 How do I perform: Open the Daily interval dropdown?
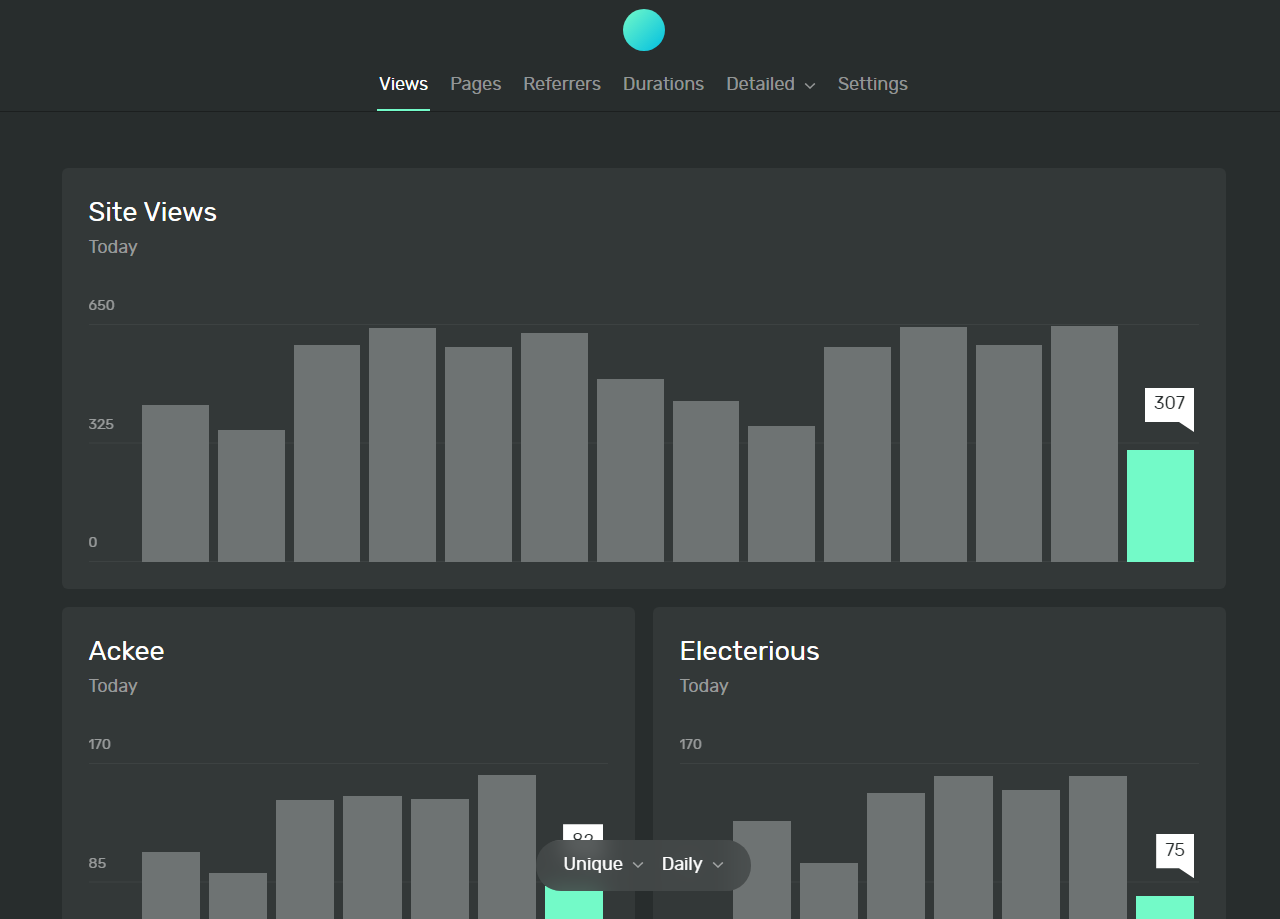(692, 864)
